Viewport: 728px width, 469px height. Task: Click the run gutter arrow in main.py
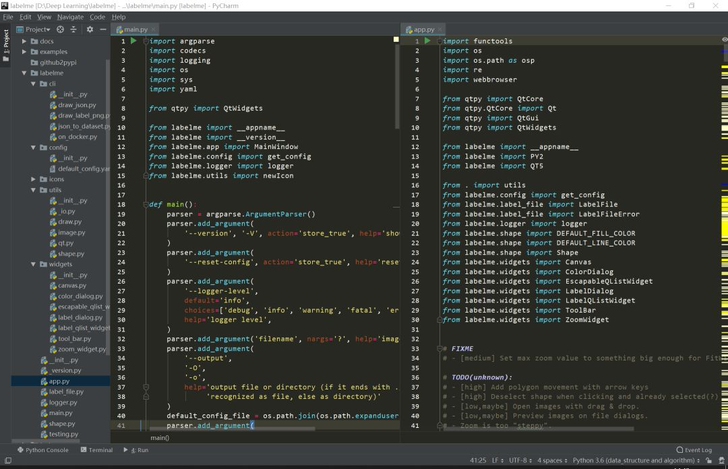click(134, 41)
